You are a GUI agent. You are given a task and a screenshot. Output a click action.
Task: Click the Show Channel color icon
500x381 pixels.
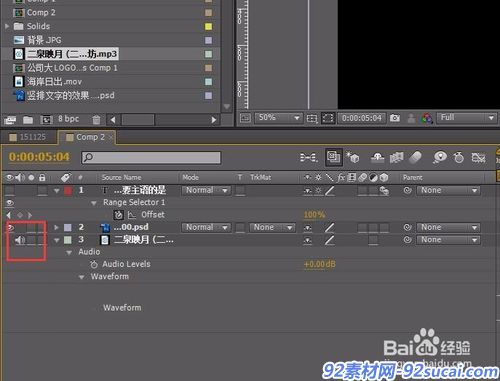pyautogui.click(x=427, y=118)
